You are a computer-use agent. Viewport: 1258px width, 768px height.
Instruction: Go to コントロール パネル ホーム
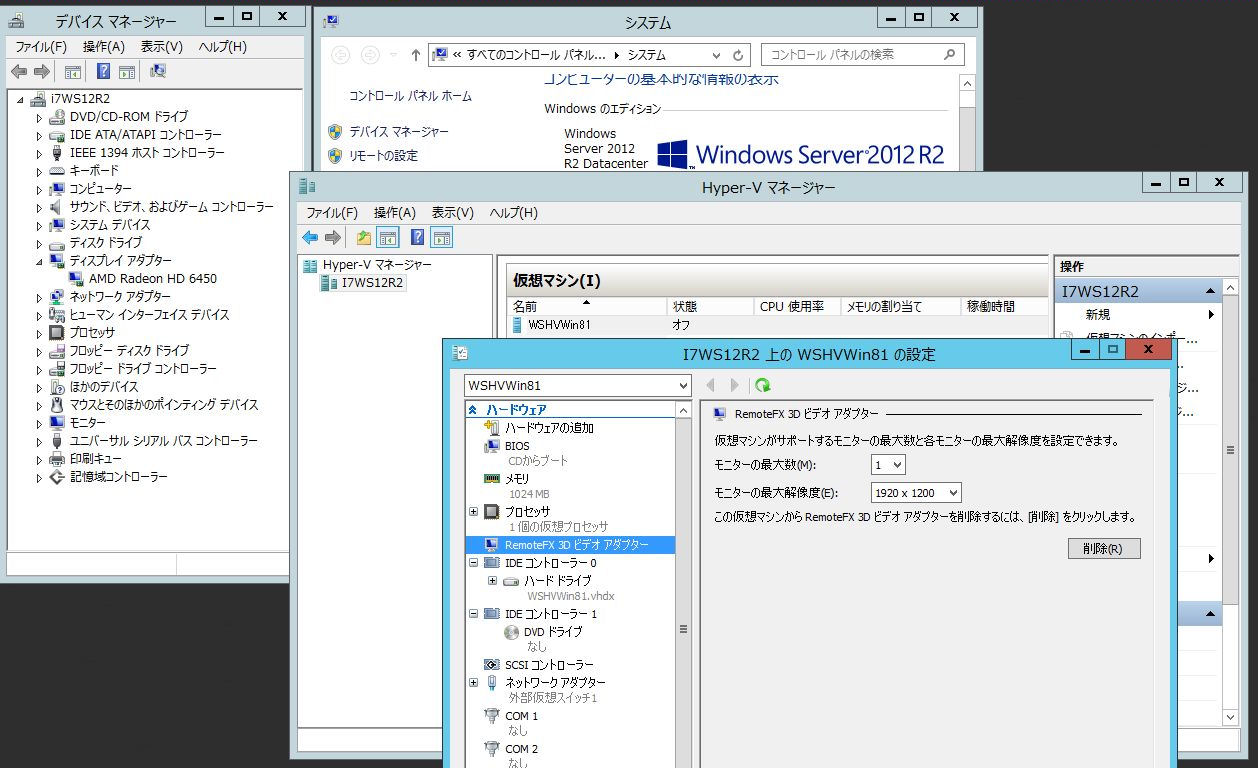(x=410, y=96)
